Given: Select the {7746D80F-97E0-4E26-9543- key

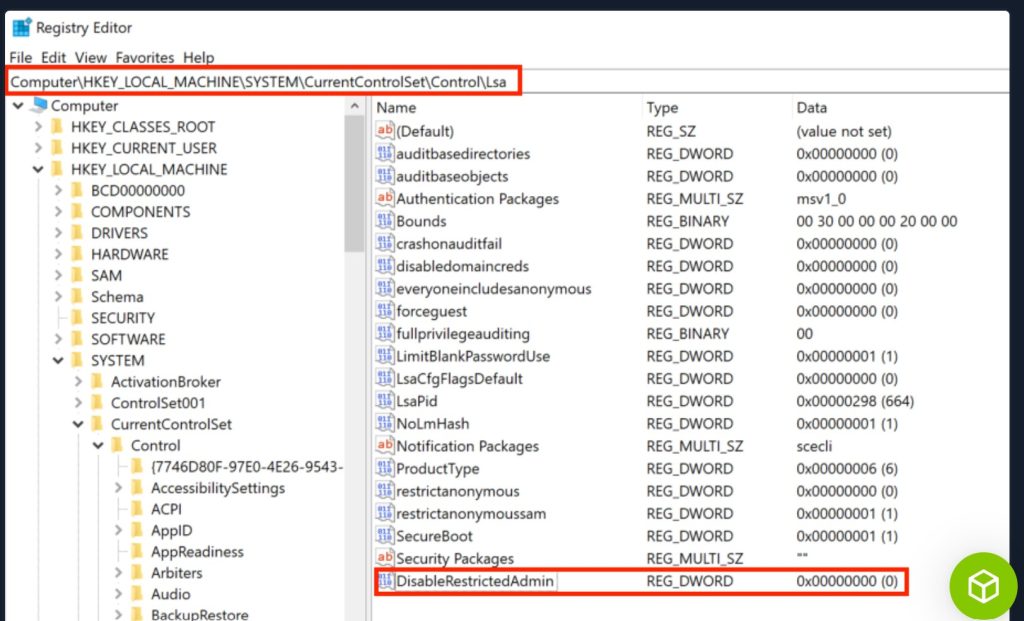Looking at the screenshot, I should click(247, 466).
